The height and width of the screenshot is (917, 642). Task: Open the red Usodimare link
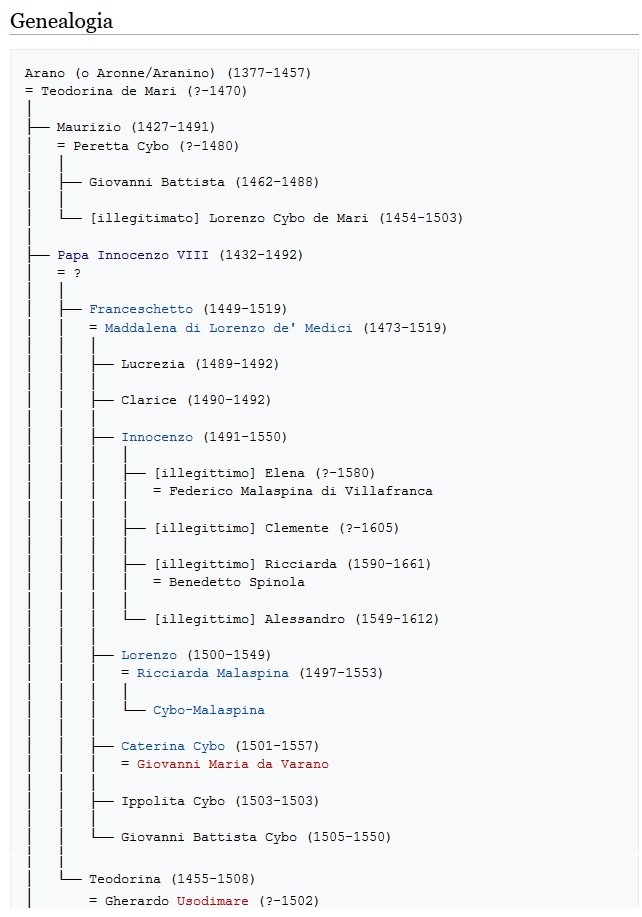click(x=212, y=901)
